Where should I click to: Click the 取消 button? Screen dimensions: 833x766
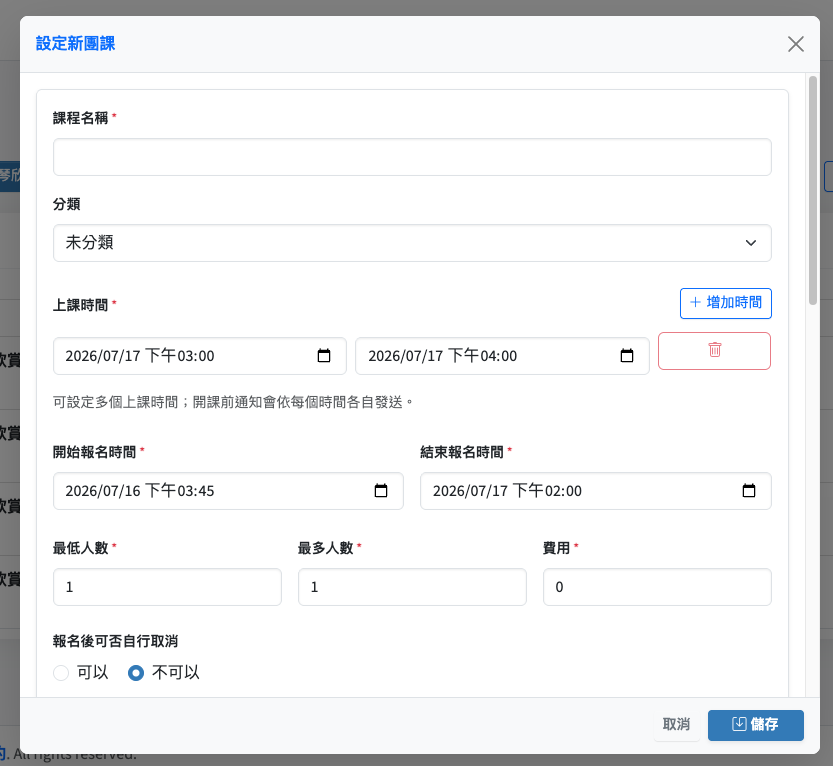pos(676,725)
